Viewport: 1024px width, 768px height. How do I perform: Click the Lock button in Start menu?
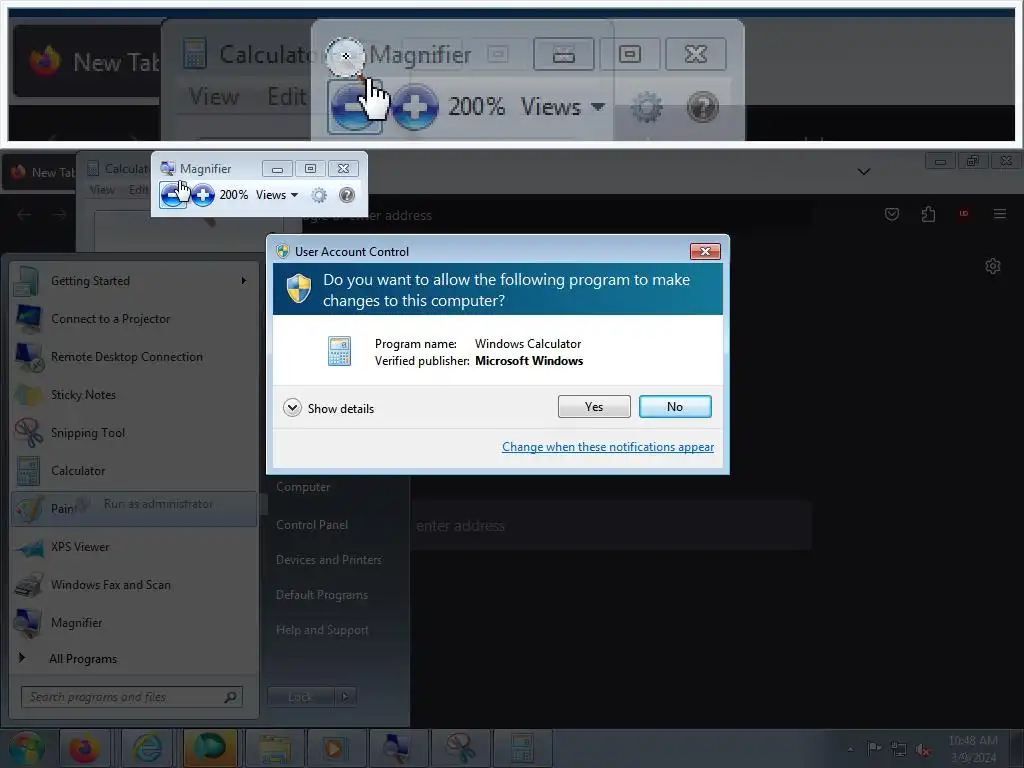[300, 697]
